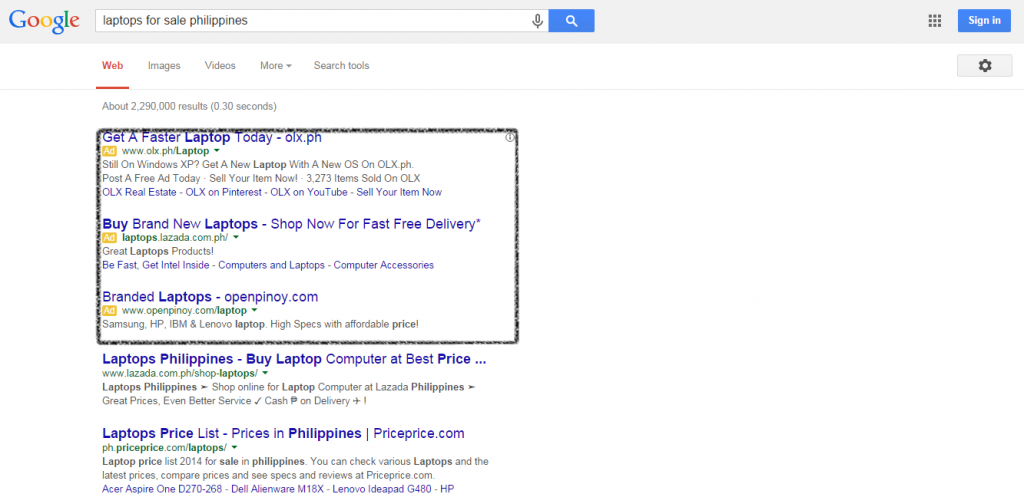Viewport: 1024px width, 494px height.
Task: Click the Ad badge beside www.openpinoy.com
Action: [x=110, y=310]
